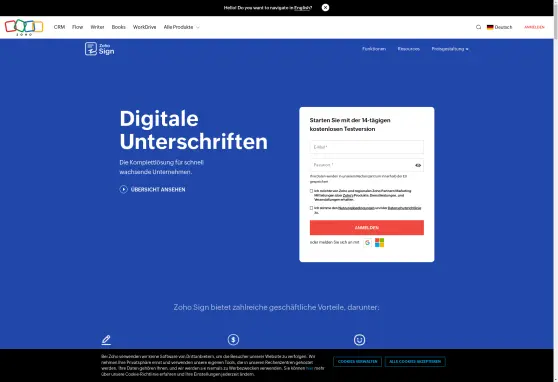Screen dimensions: 558x382
Task: Expand the Alle Produkte dropdown
Action: (181, 27)
